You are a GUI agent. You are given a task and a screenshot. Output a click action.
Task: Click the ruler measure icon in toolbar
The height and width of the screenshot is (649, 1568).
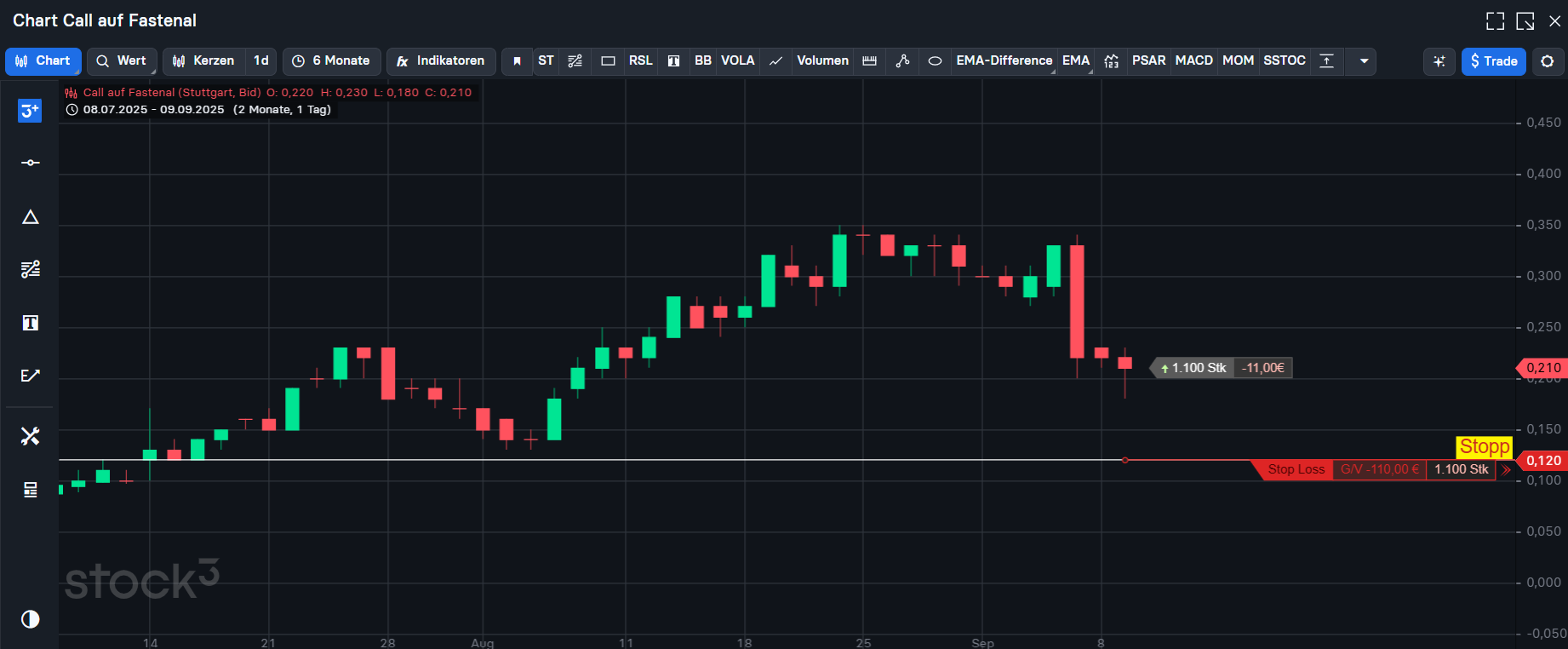coord(869,61)
